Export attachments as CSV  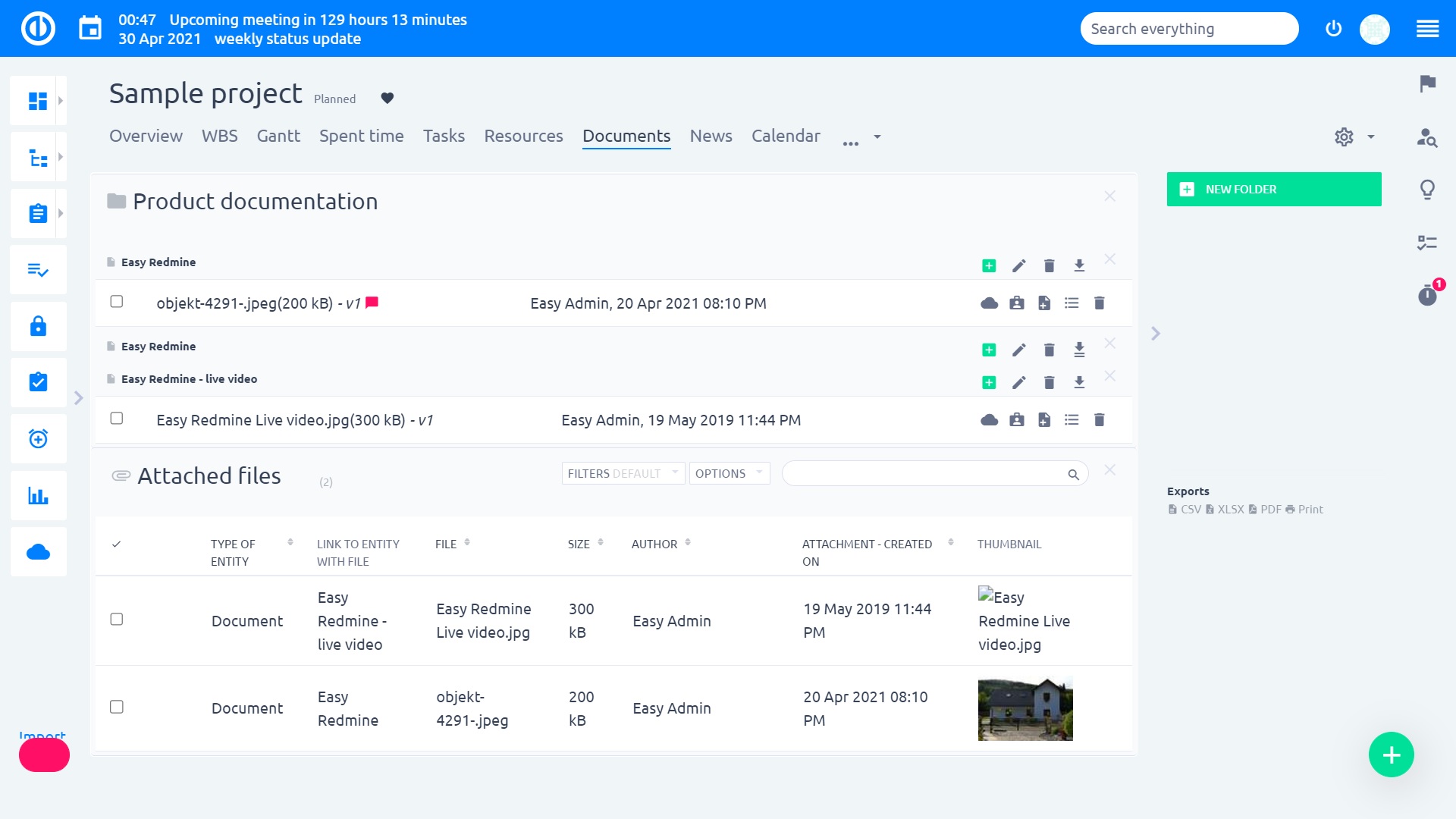click(x=1185, y=510)
